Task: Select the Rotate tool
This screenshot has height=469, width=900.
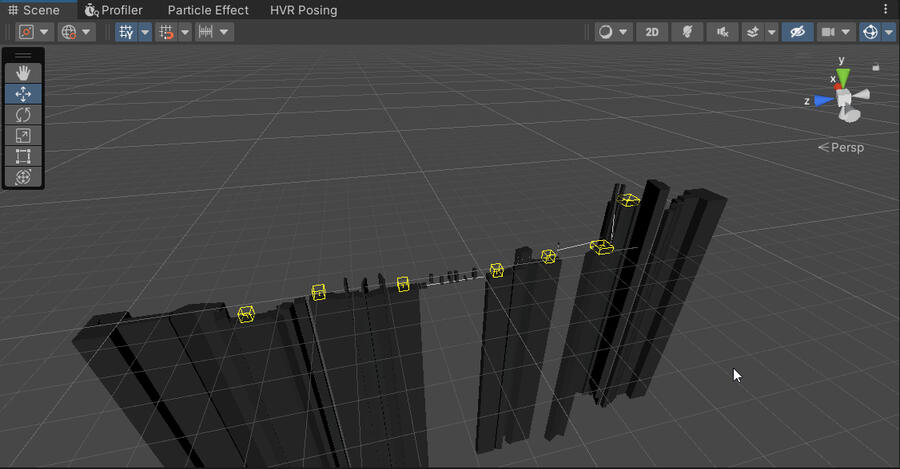Action: coord(23,115)
